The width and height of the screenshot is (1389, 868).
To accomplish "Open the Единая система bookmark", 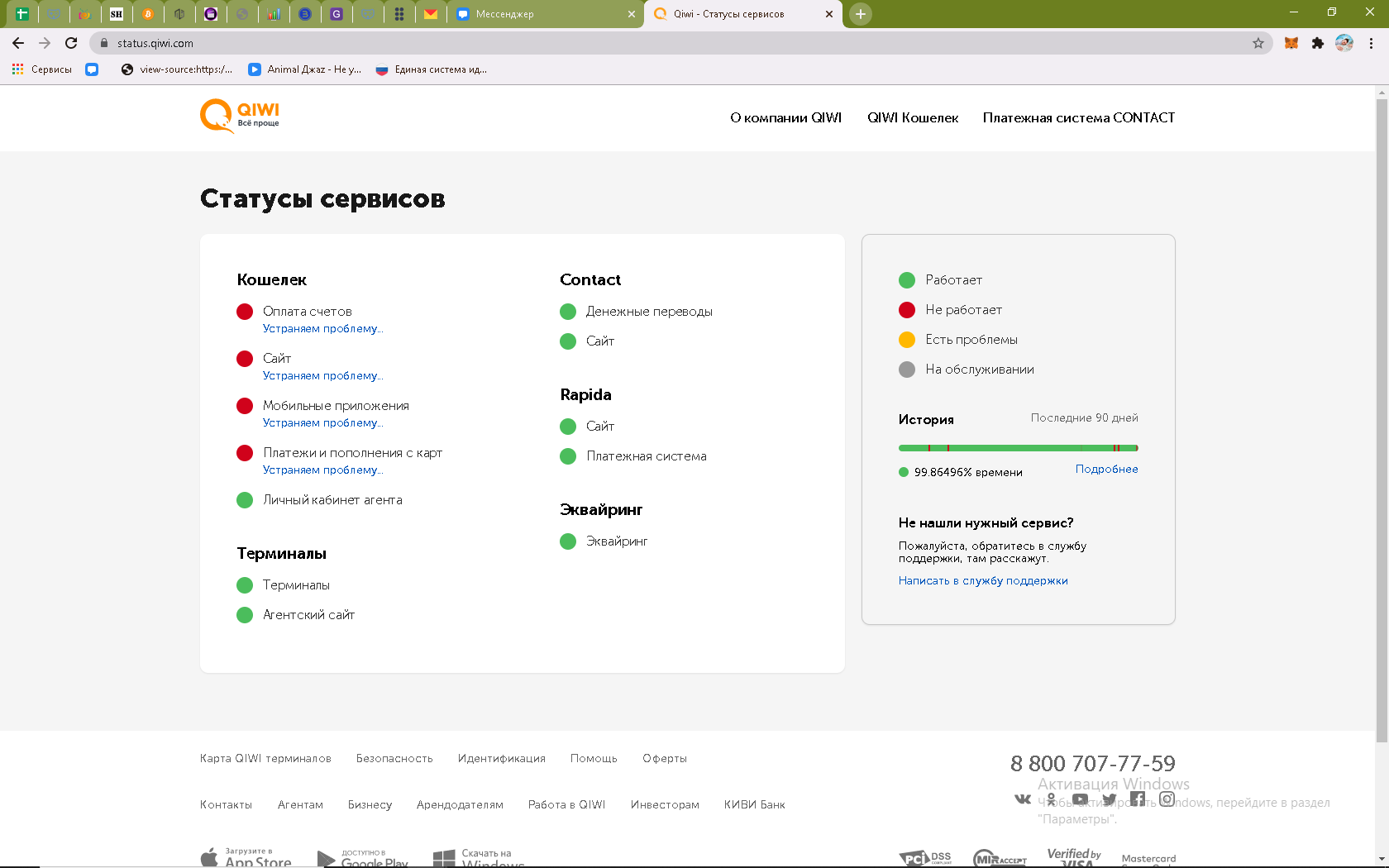I will (432, 69).
